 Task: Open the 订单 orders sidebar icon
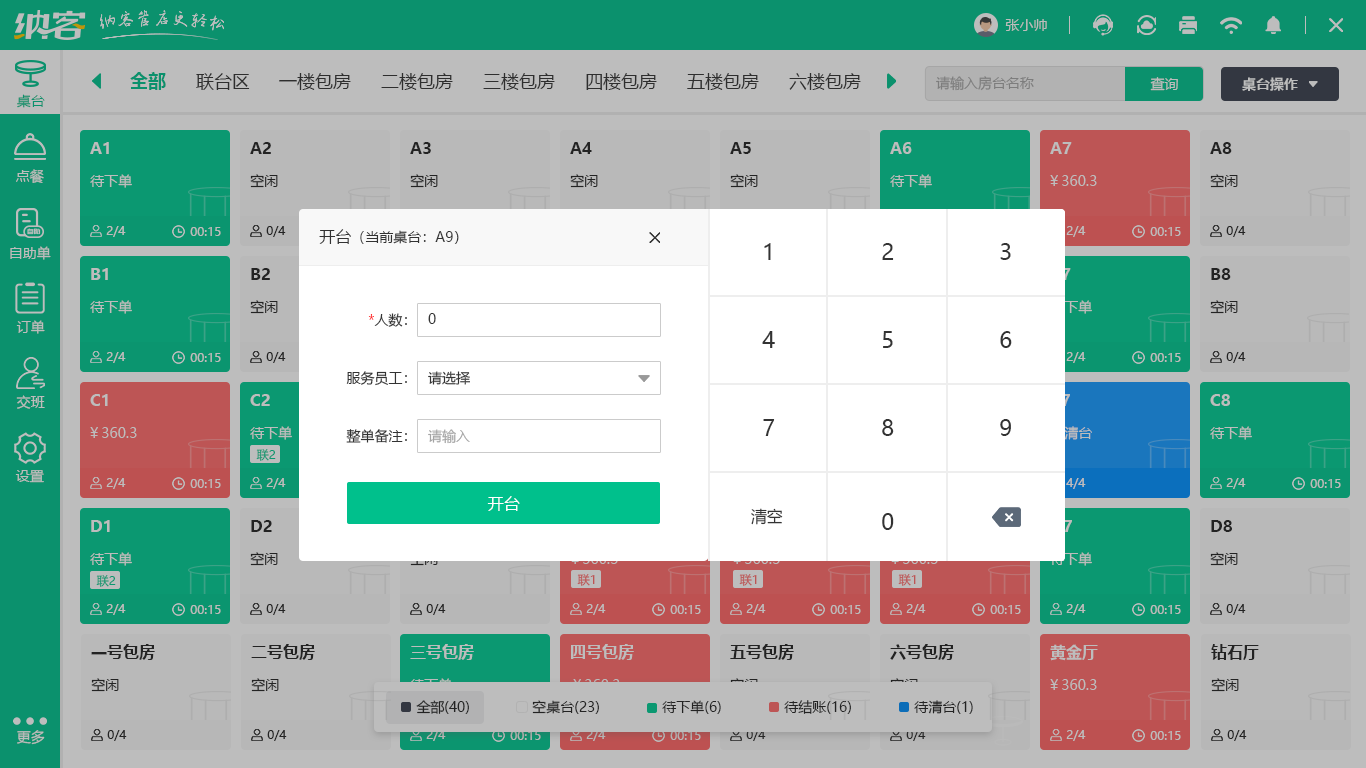tap(30, 308)
